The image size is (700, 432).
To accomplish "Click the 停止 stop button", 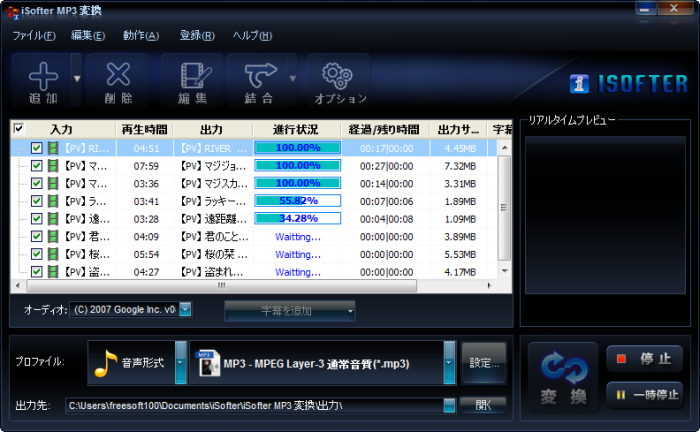I will tap(645, 358).
